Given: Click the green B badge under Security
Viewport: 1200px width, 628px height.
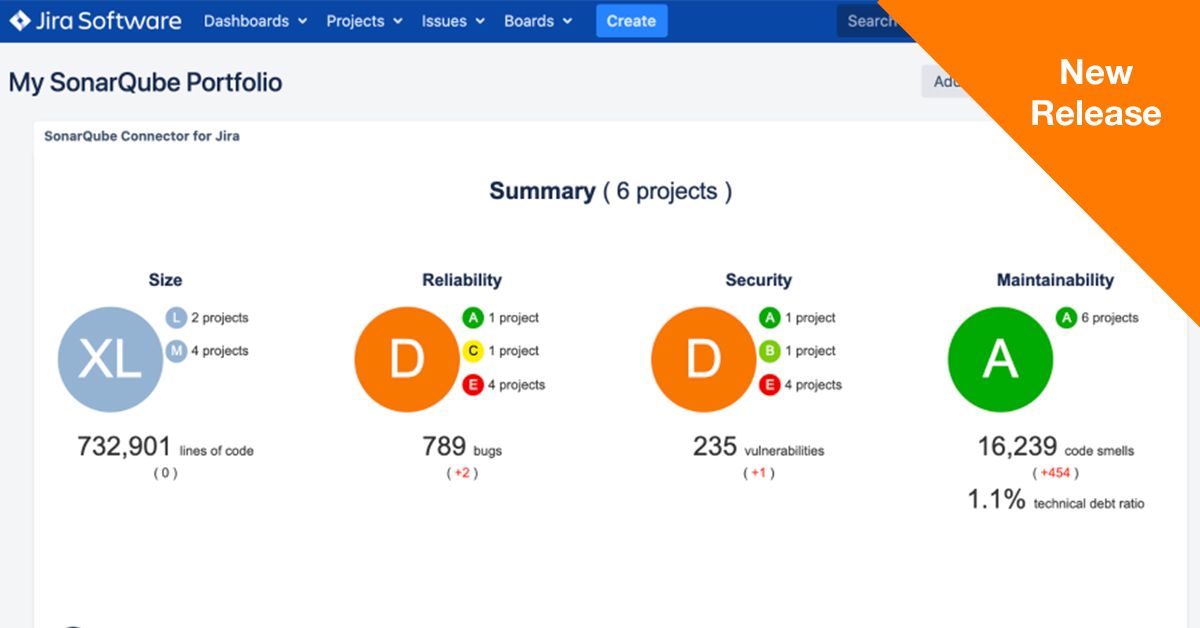Looking at the screenshot, I should [x=769, y=351].
